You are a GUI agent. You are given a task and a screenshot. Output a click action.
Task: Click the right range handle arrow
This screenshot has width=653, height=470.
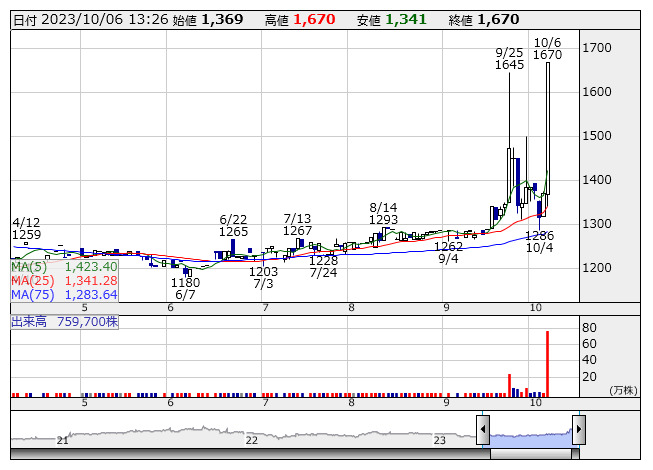click(578, 430)
